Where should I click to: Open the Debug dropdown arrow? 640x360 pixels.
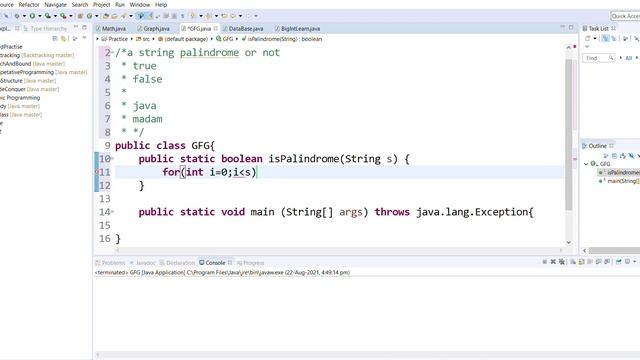click(24, 16)
